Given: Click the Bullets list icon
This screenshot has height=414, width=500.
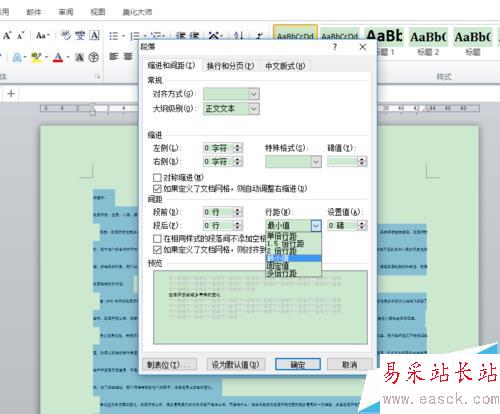Looking at the screenshot, I should coord(114,36).
